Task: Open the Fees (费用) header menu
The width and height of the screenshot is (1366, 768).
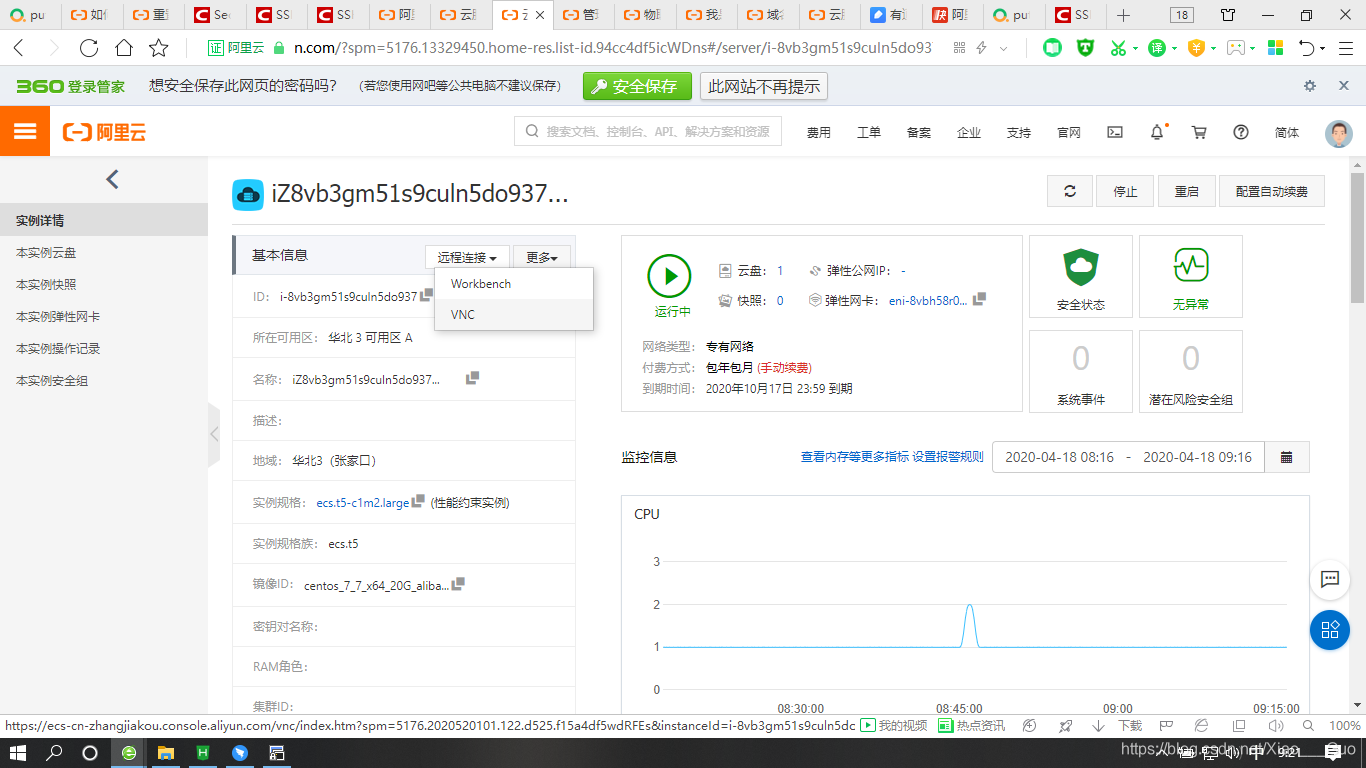Action: click(819, 132)
